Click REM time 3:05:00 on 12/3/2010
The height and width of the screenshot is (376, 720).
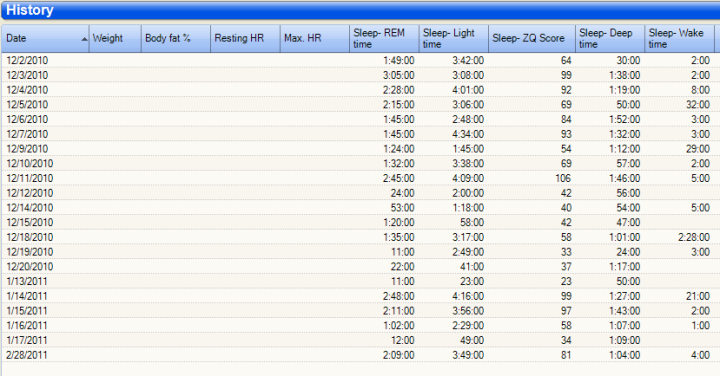pyautogui.click(x=399, y=75)
